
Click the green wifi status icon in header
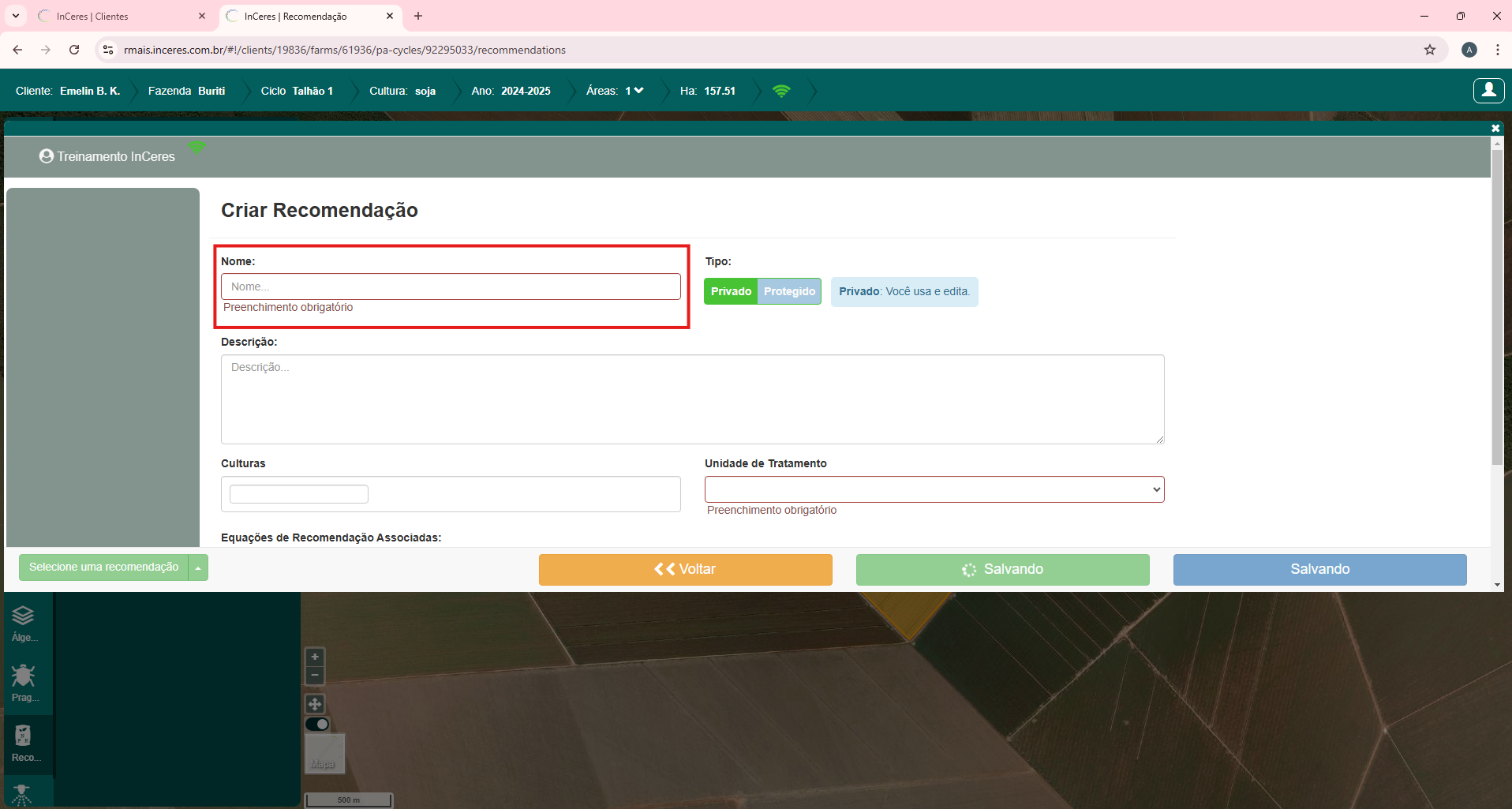click(781, 91)
